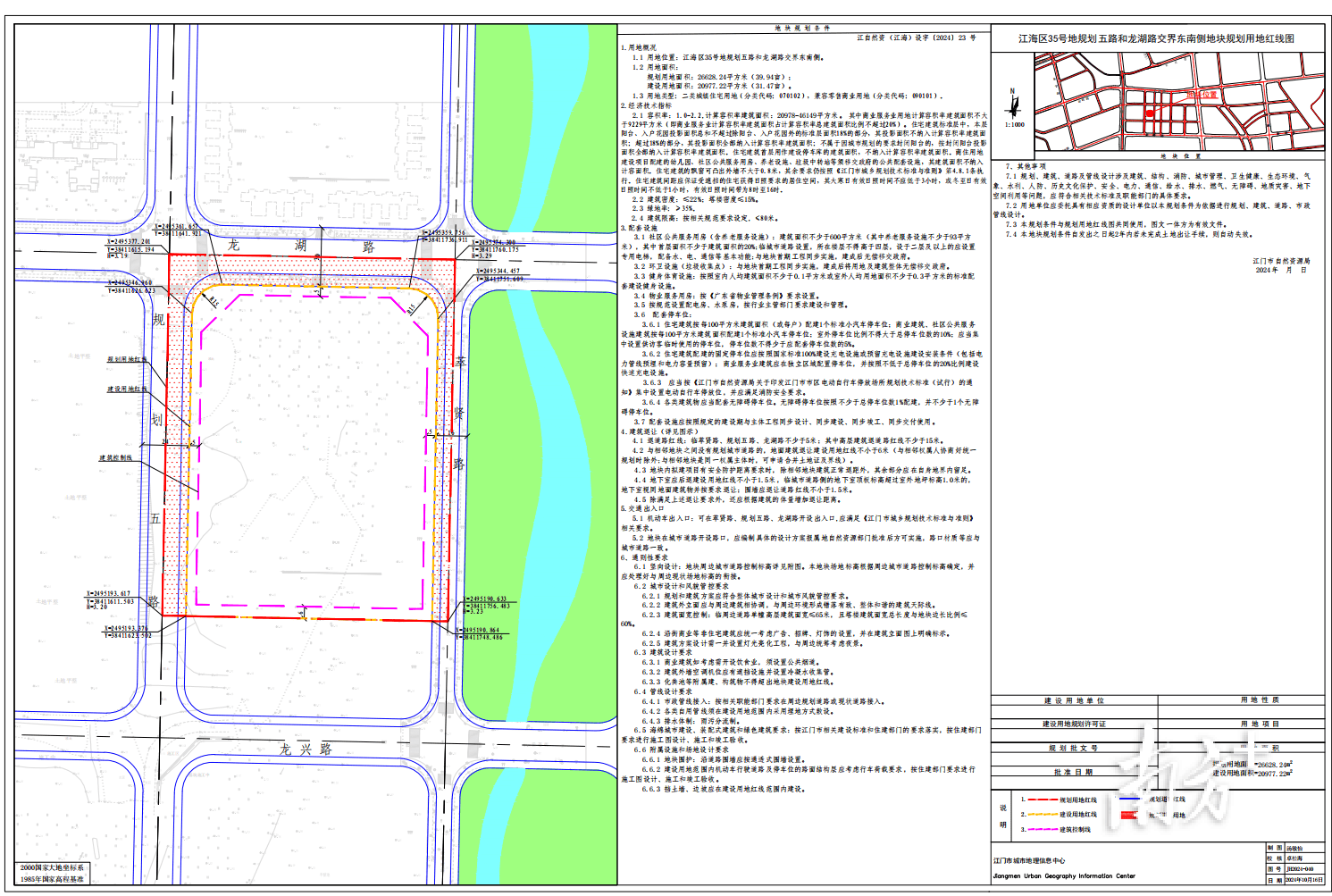Click the 7.其他事项 heading
The image size is (1332, 896).
point(1025,166)
